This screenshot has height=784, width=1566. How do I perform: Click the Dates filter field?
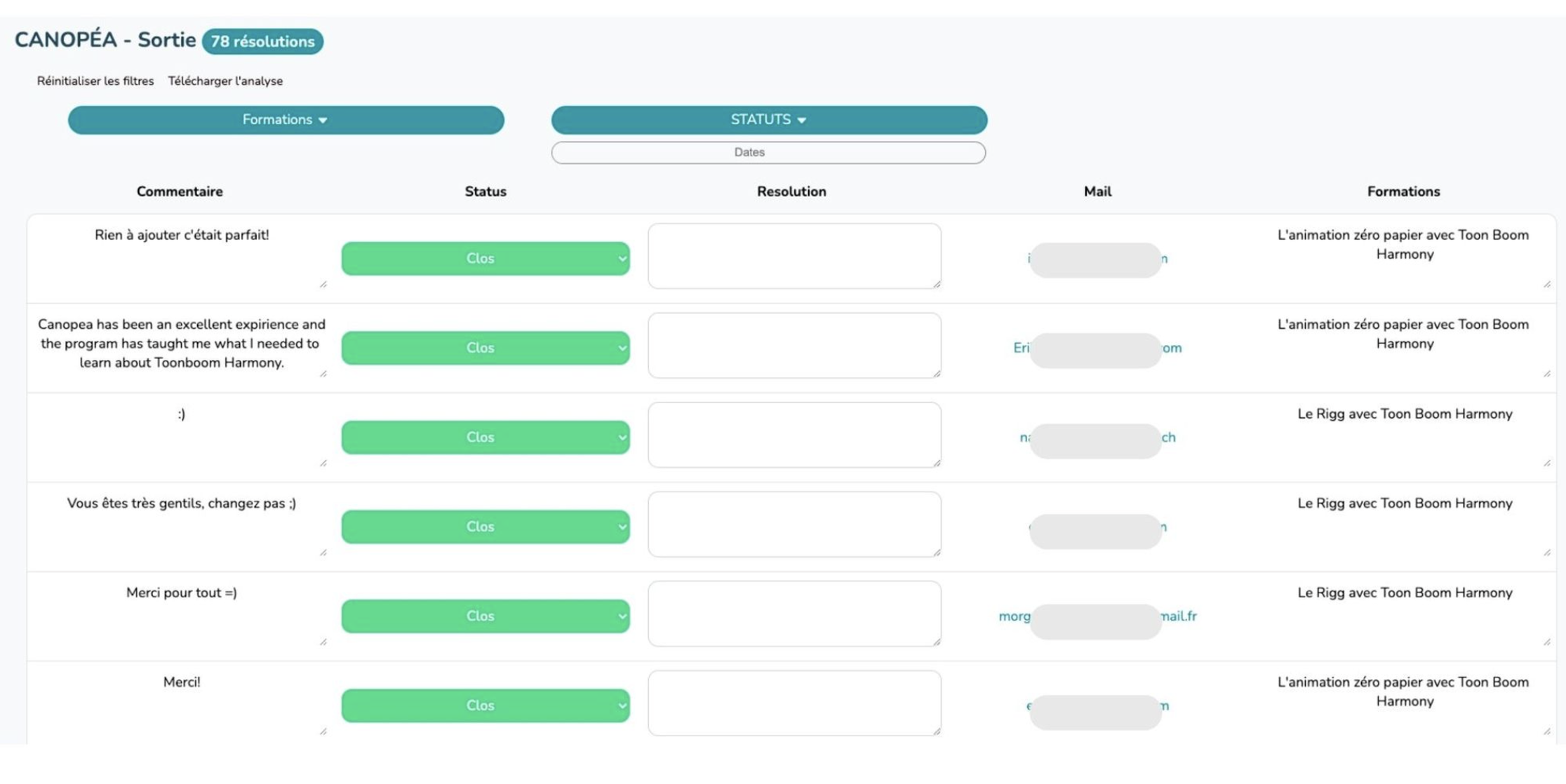coord(768,152)
